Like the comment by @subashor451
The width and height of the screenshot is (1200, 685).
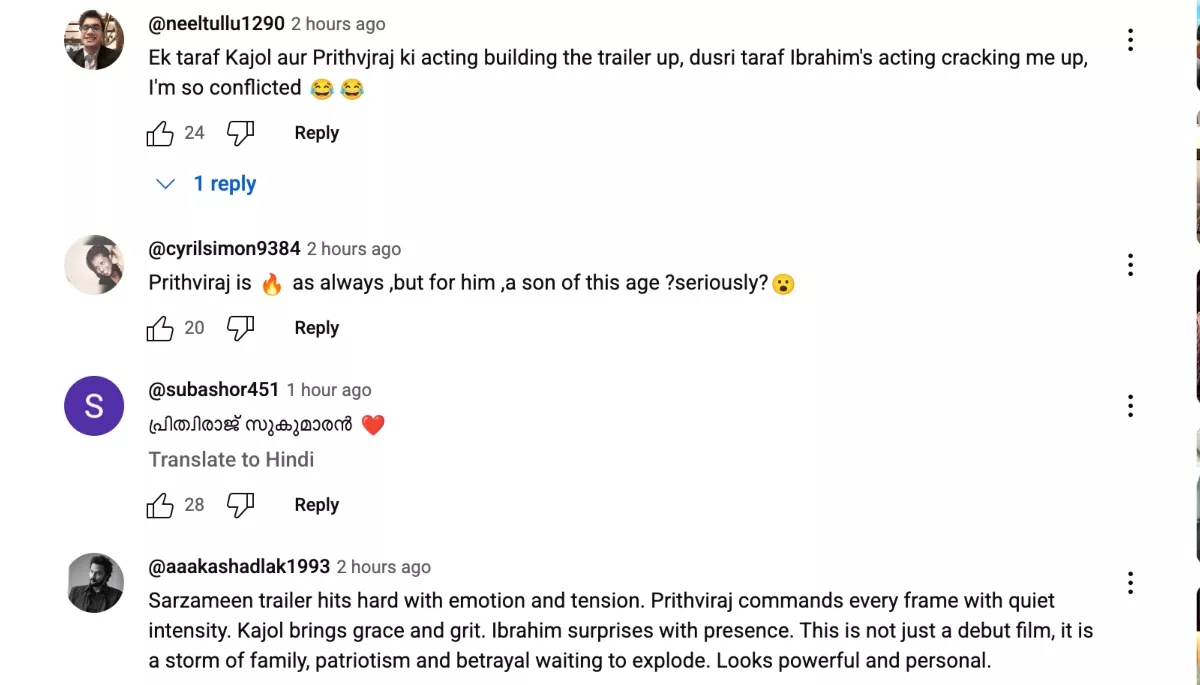coord(160,505)
